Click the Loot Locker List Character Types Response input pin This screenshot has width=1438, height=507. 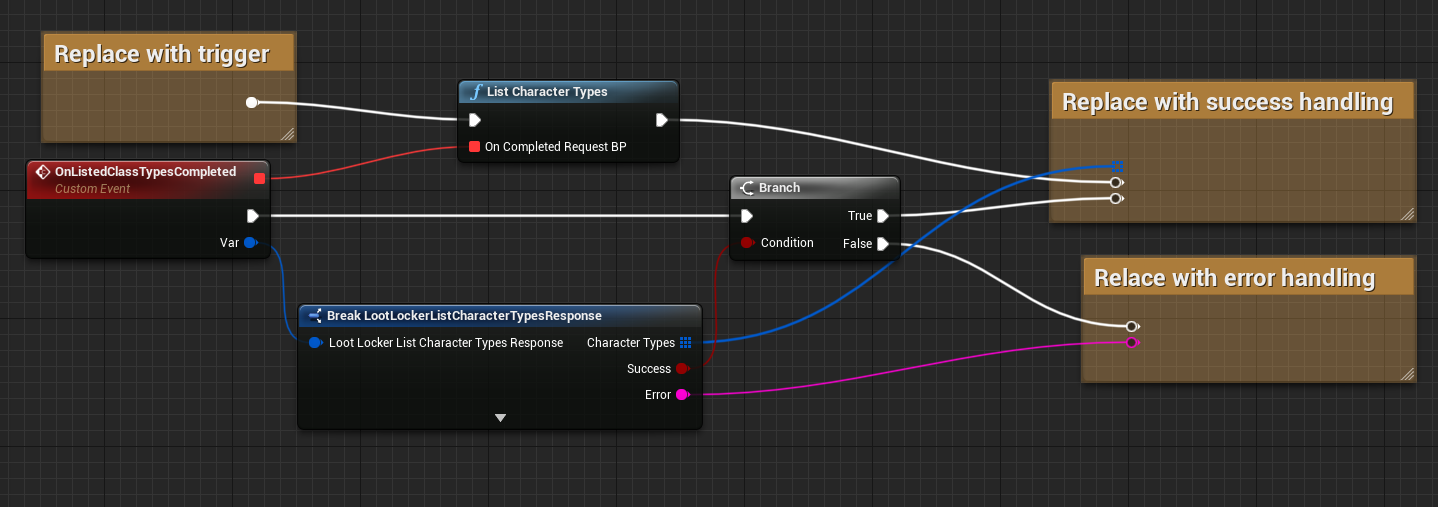point(315,343)
